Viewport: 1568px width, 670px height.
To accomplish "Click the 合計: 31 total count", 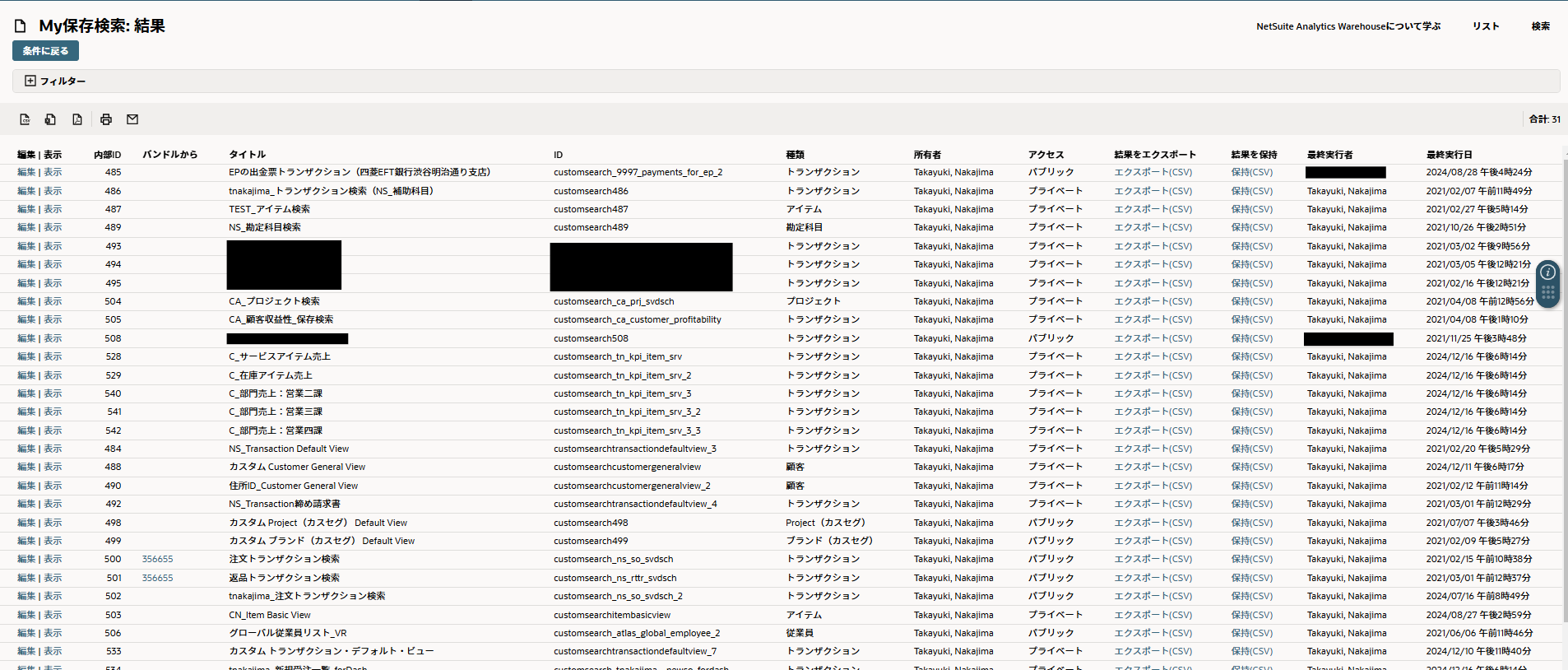I will [x=1545, y=119].
